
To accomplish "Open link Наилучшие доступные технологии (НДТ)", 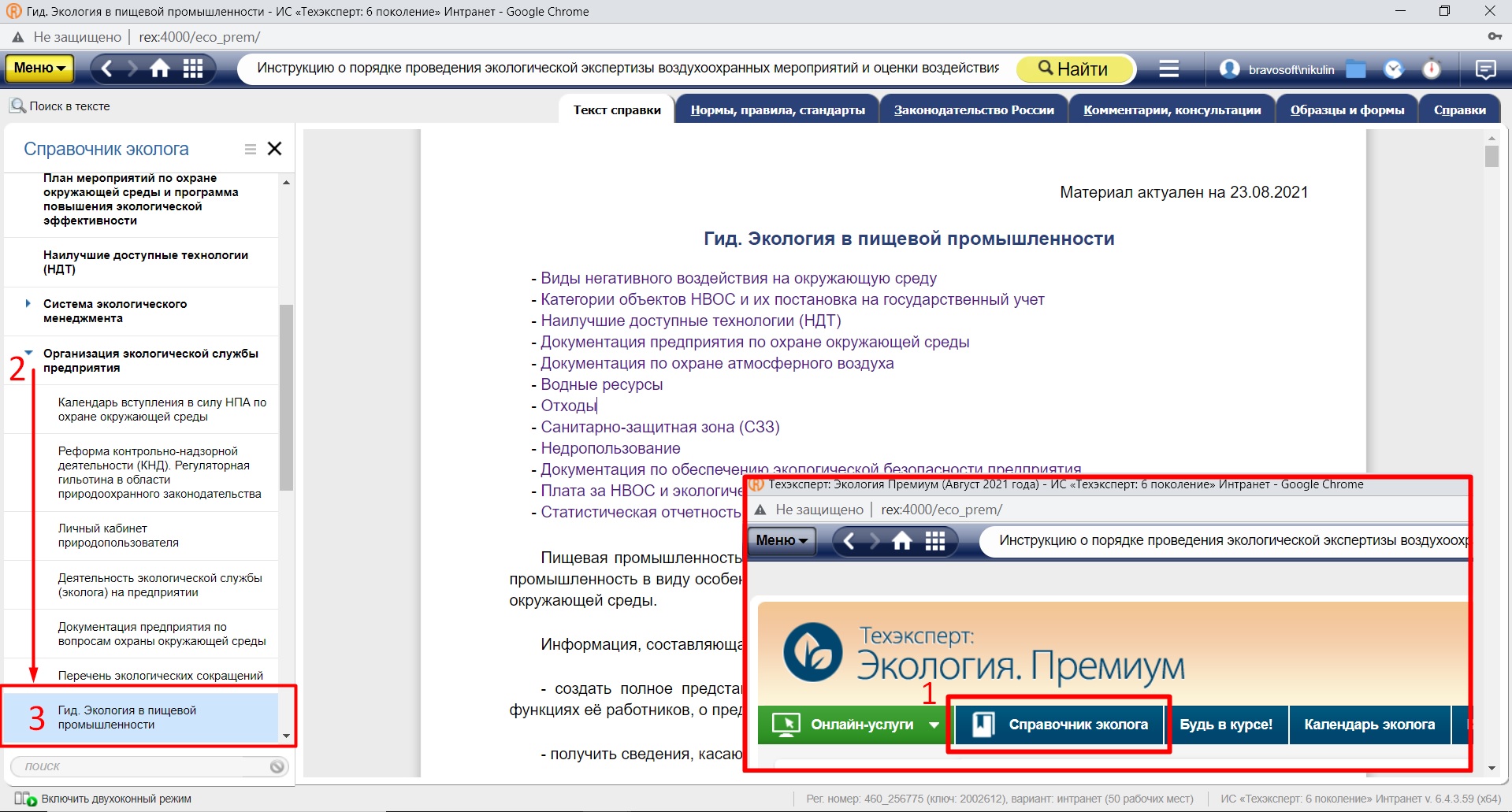I will tap(691, 321).
